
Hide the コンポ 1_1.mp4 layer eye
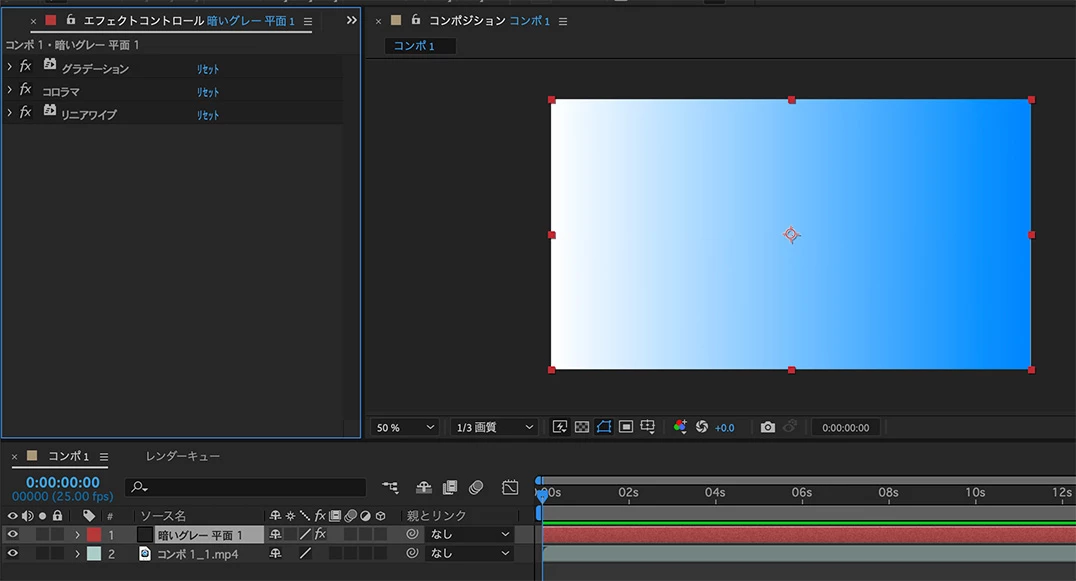point(12,553)
